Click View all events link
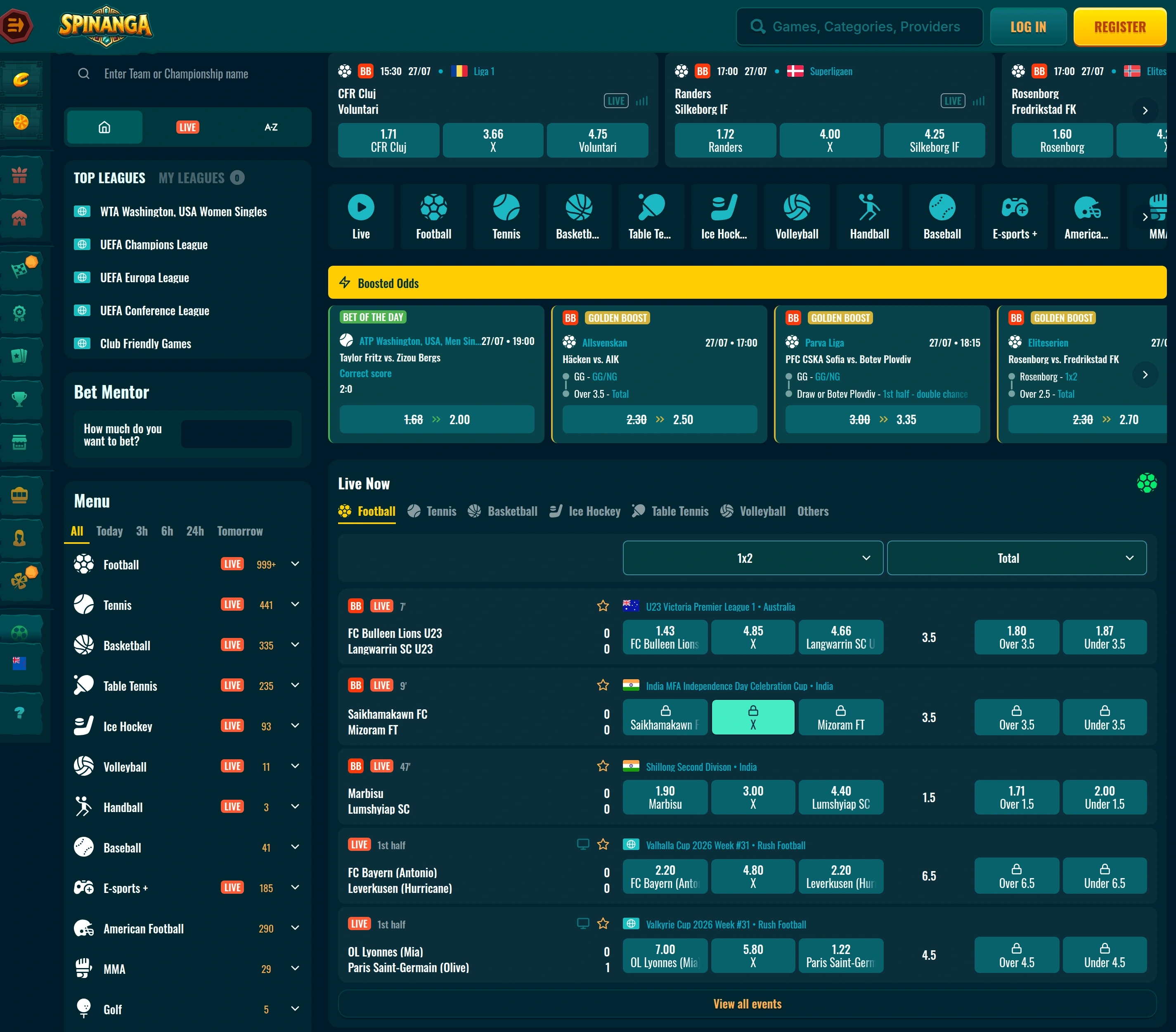1176x1032 pixels. click(x=747, y=1003)
